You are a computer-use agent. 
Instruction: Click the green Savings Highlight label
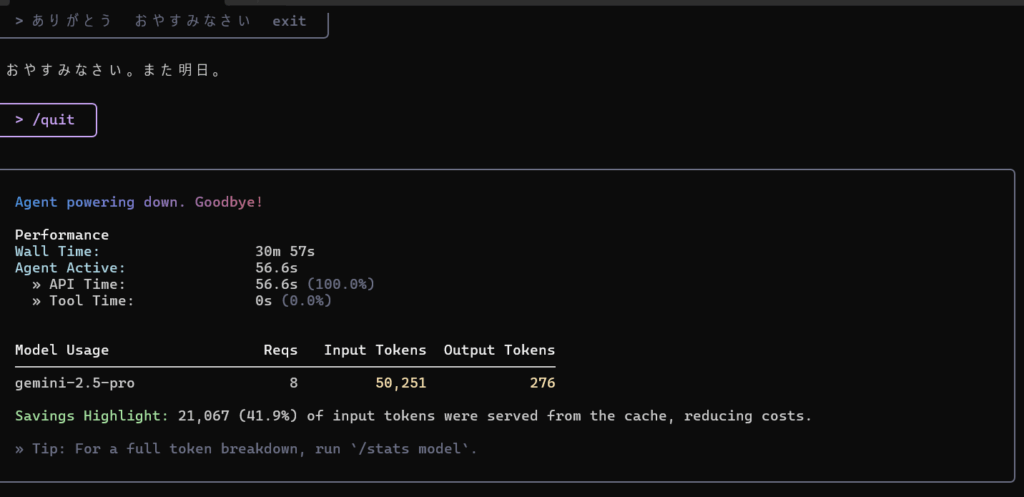91,415
